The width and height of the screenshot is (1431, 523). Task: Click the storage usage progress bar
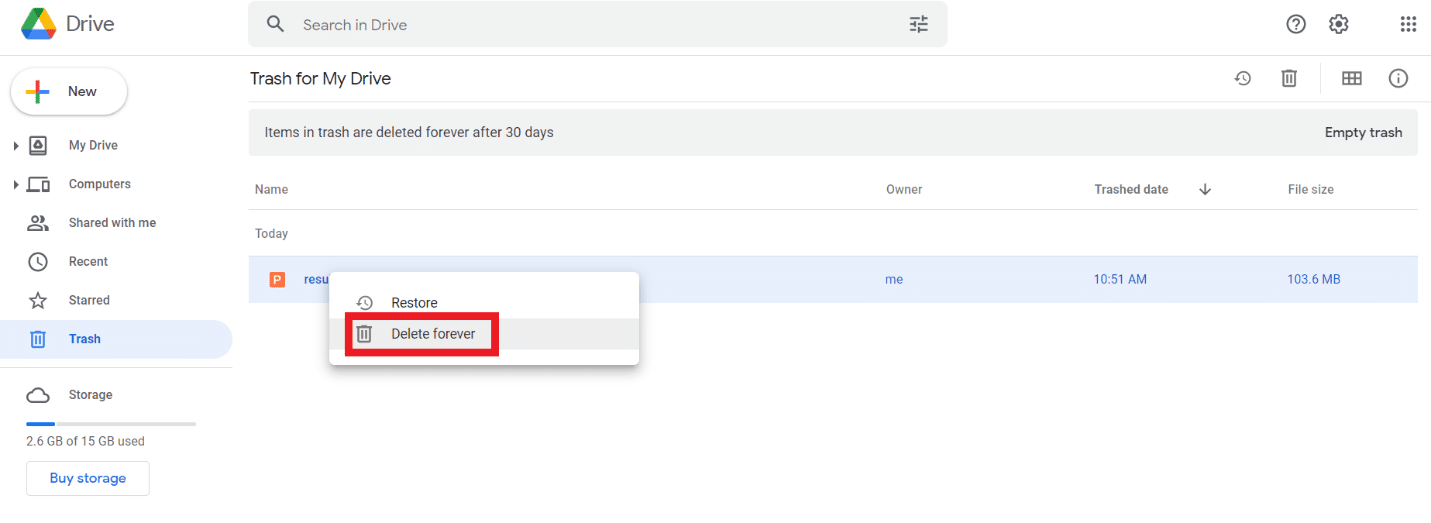[111, 424]
